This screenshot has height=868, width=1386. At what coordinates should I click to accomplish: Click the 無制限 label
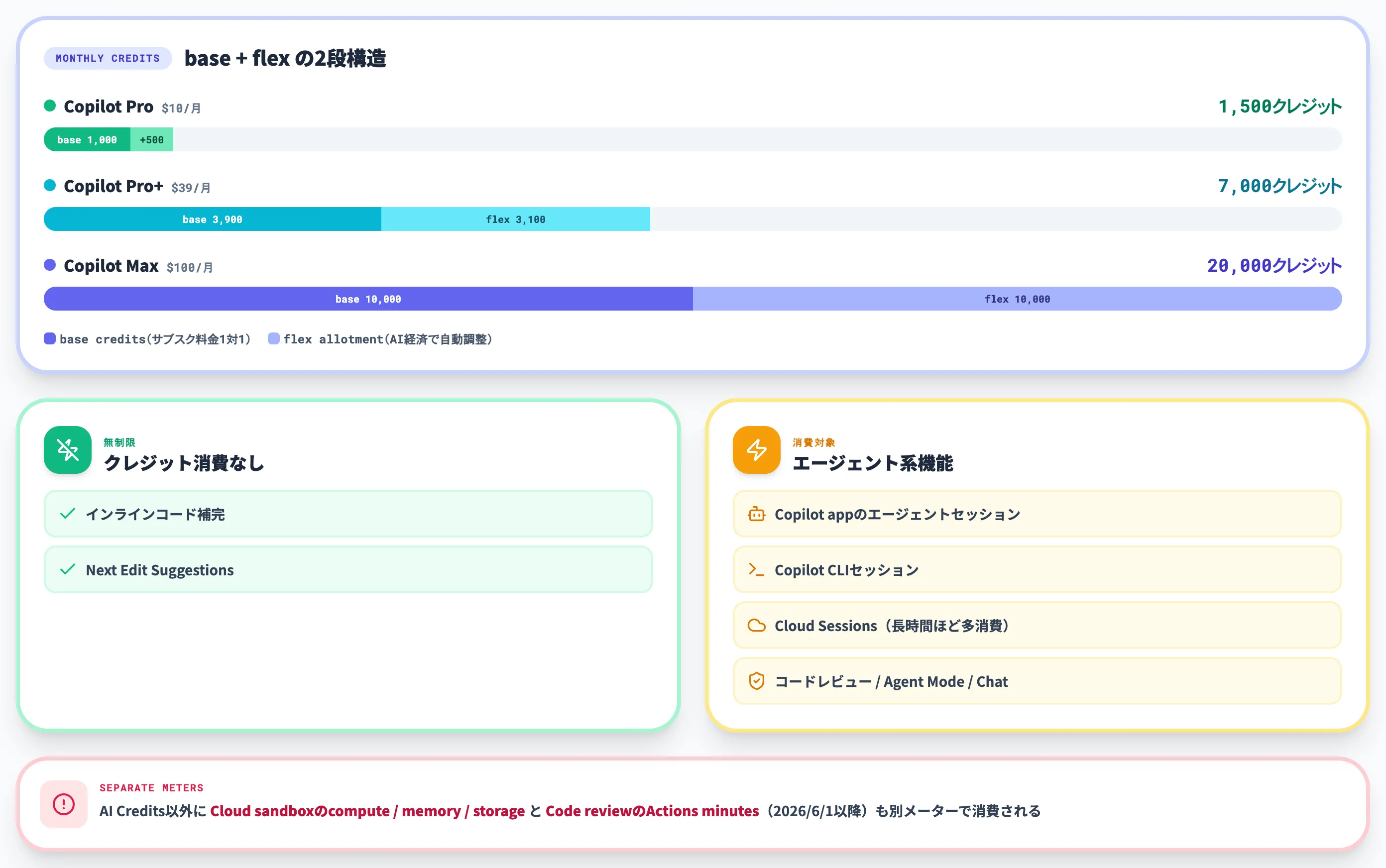pyautogui.click(x=119, y=442)
